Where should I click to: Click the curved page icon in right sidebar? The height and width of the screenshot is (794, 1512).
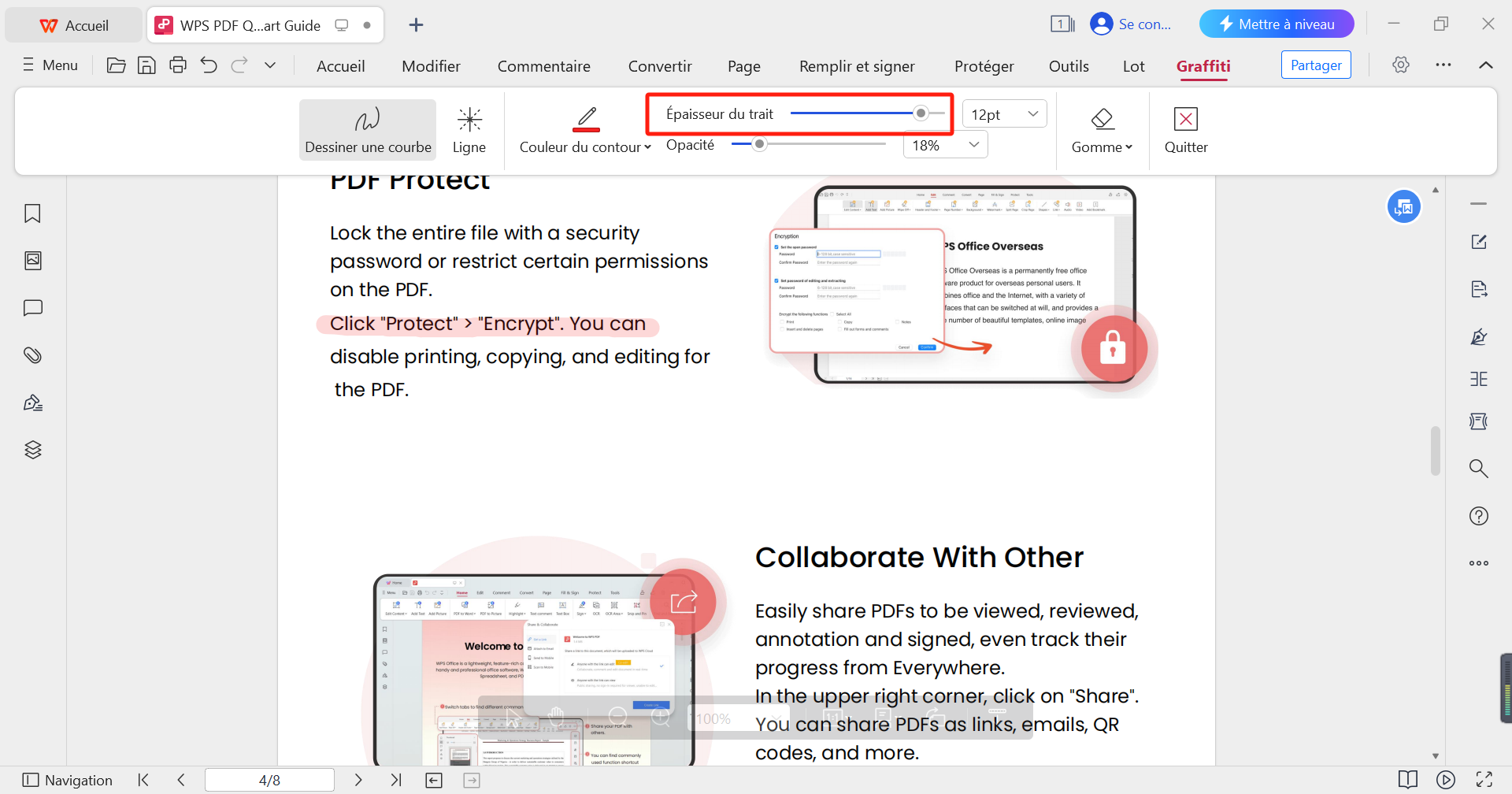point(1479,421)
